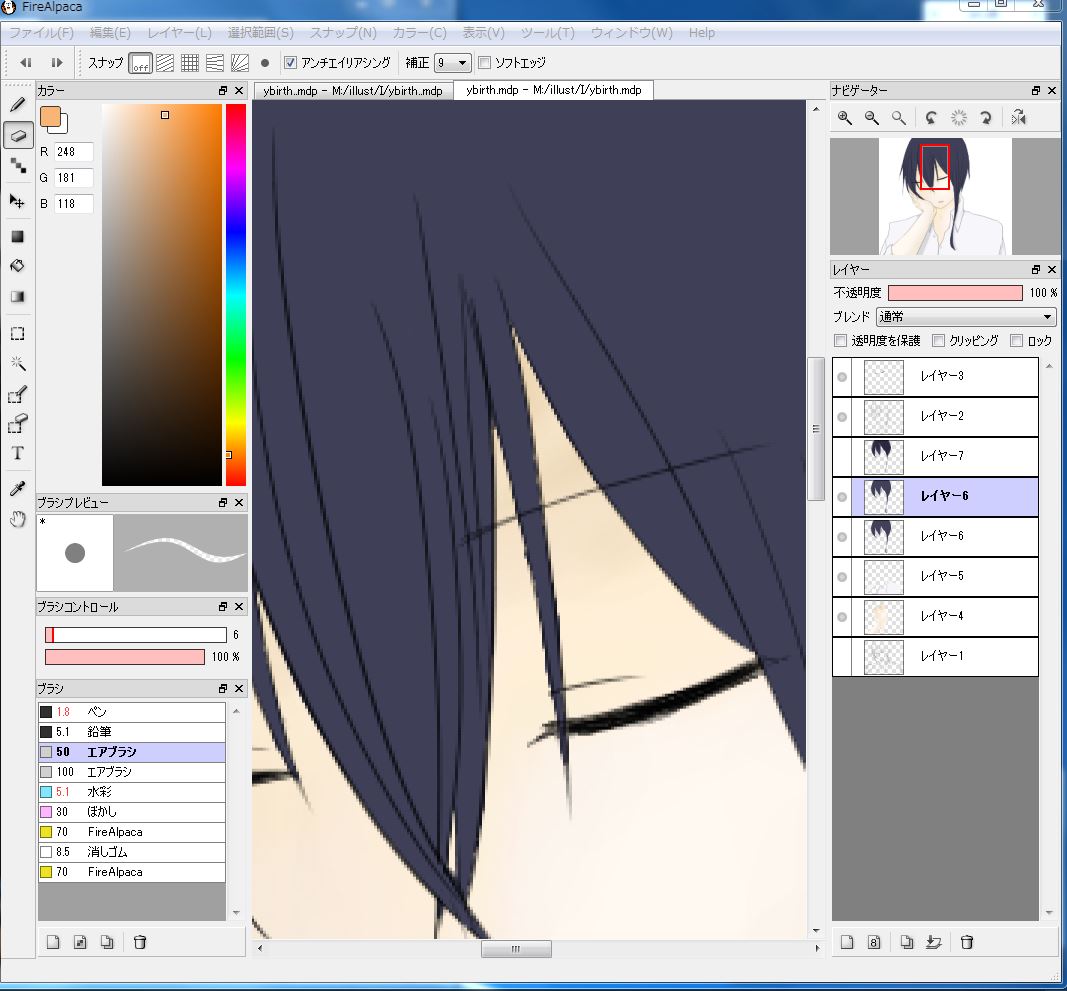Expand the ブレンド mode dropdown
Image resolution: width=1067 pixels, height=991 pixels.
pyautogui.click(x=965, y=317)
